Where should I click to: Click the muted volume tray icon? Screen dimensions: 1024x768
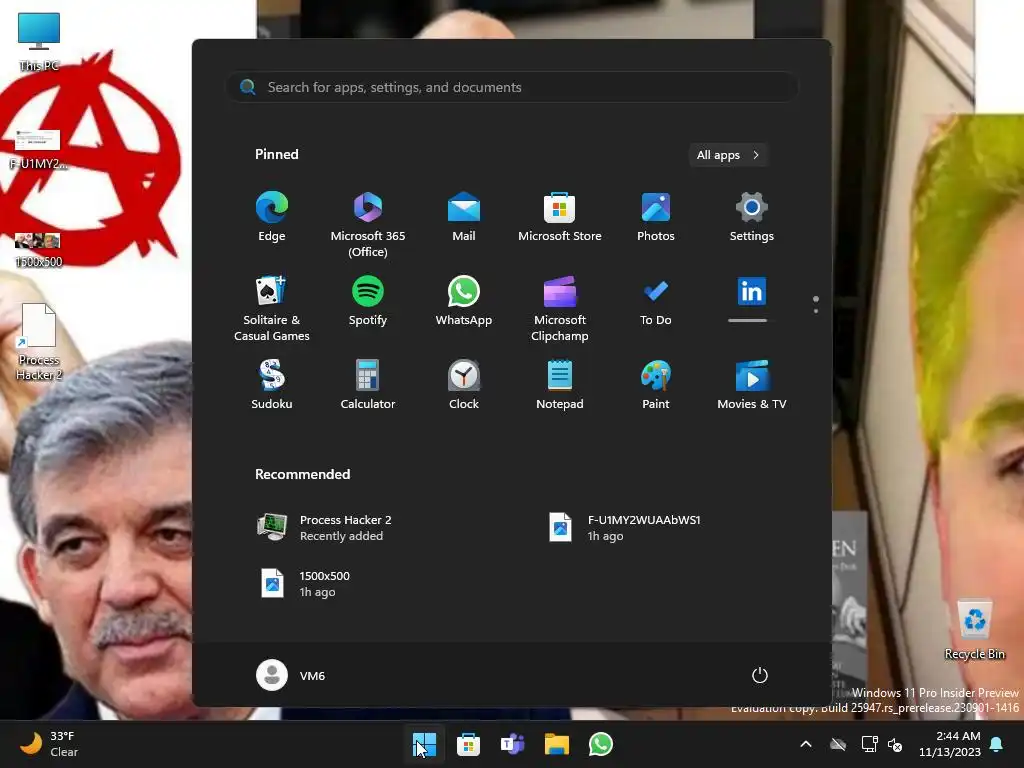pyautogui.click(x=895, y=744)
